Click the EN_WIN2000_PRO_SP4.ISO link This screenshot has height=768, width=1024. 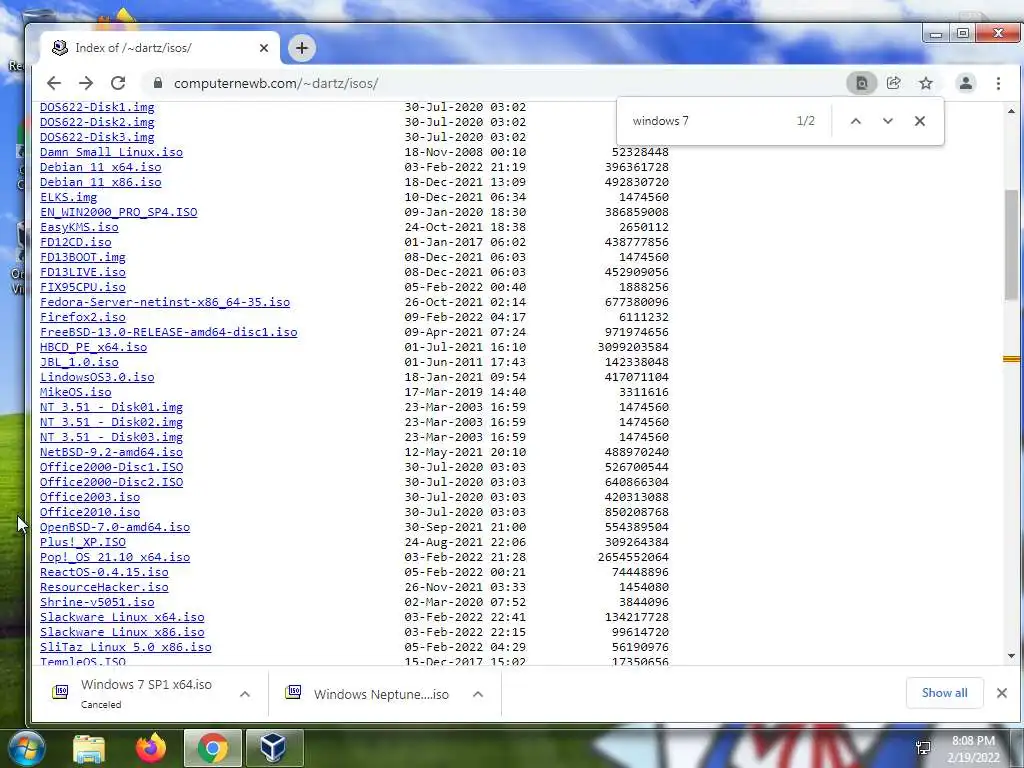tap(118, 212)
